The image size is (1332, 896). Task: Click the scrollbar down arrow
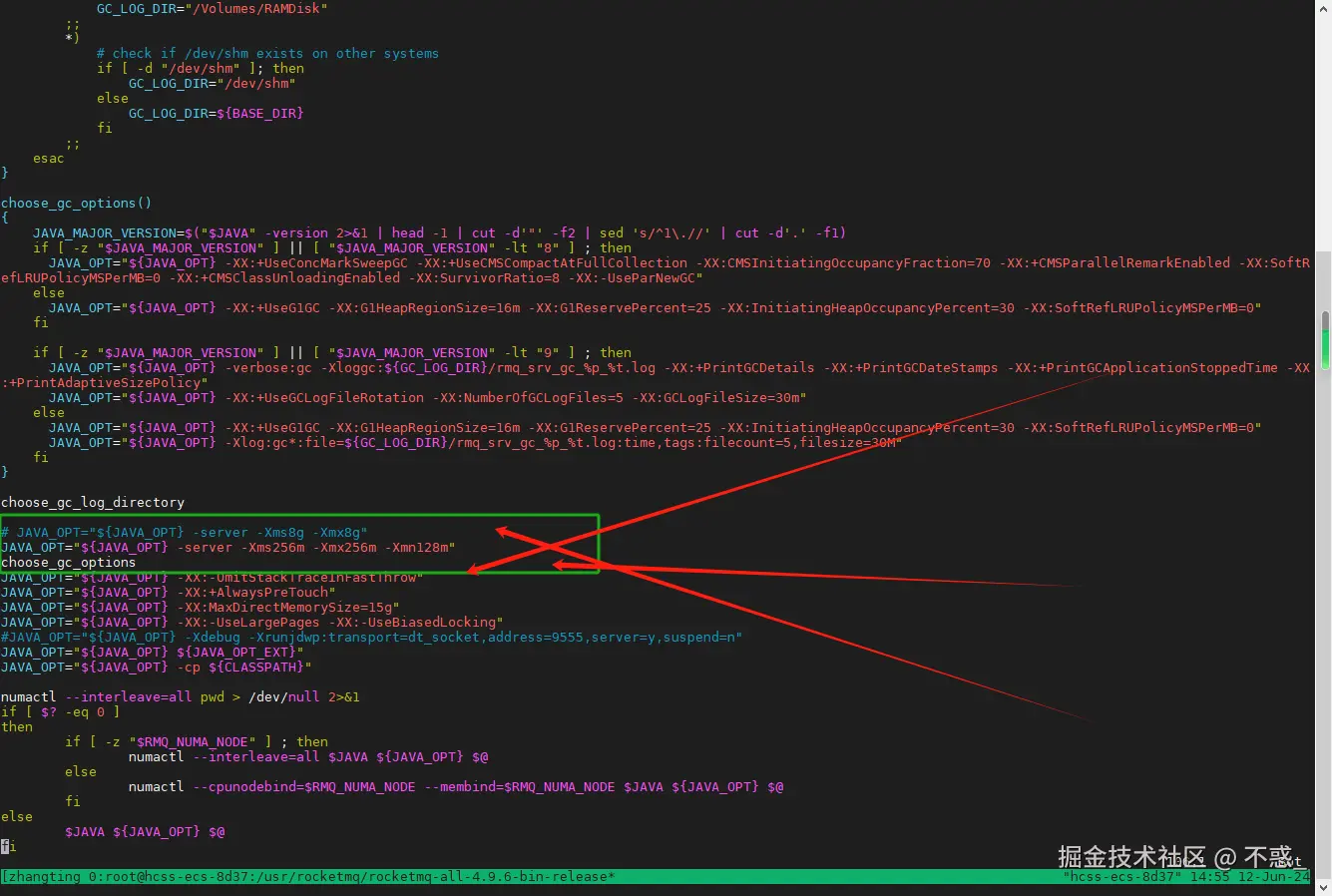tap(1325, 887)
